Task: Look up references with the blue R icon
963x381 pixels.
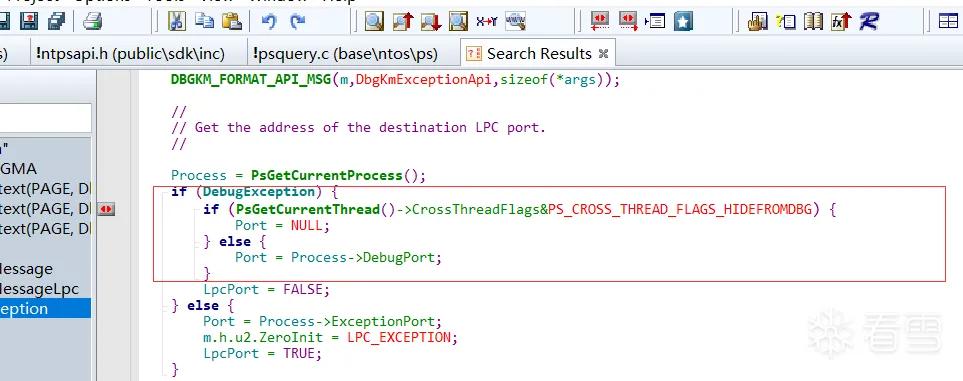Action: pyautogui.click(x=869, y=22)
